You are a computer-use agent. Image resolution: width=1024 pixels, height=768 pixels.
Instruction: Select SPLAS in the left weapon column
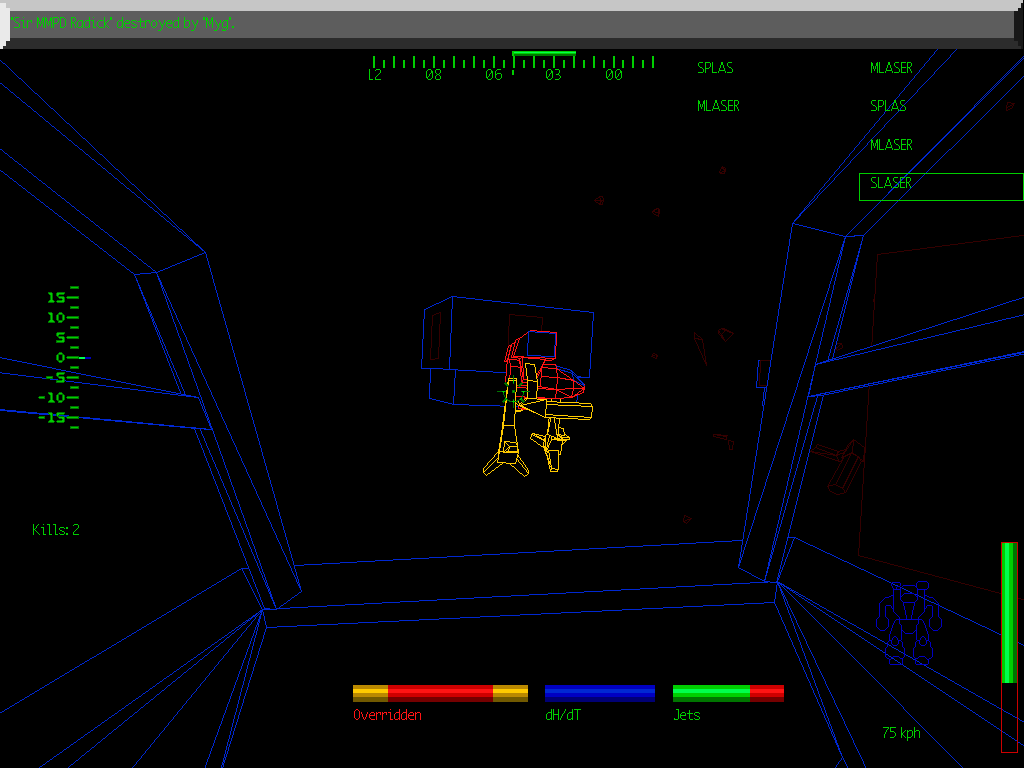tap(715, 69)
